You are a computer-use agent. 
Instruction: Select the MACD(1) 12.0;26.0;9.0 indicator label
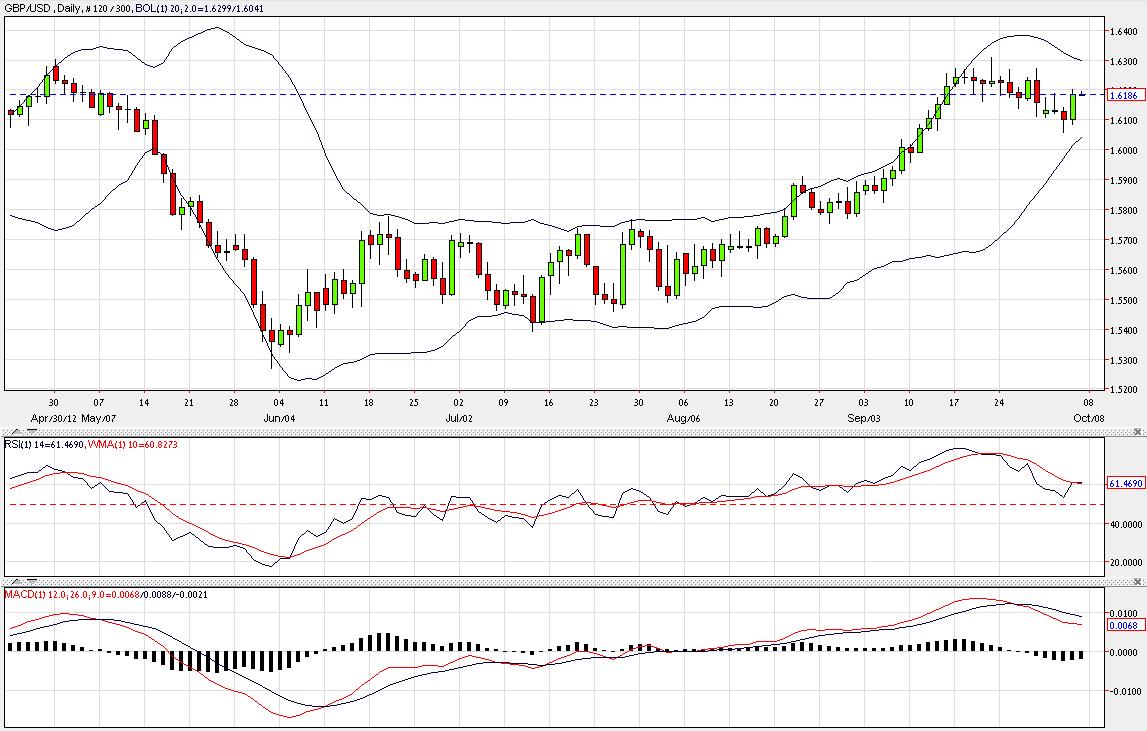coord(72,594)
